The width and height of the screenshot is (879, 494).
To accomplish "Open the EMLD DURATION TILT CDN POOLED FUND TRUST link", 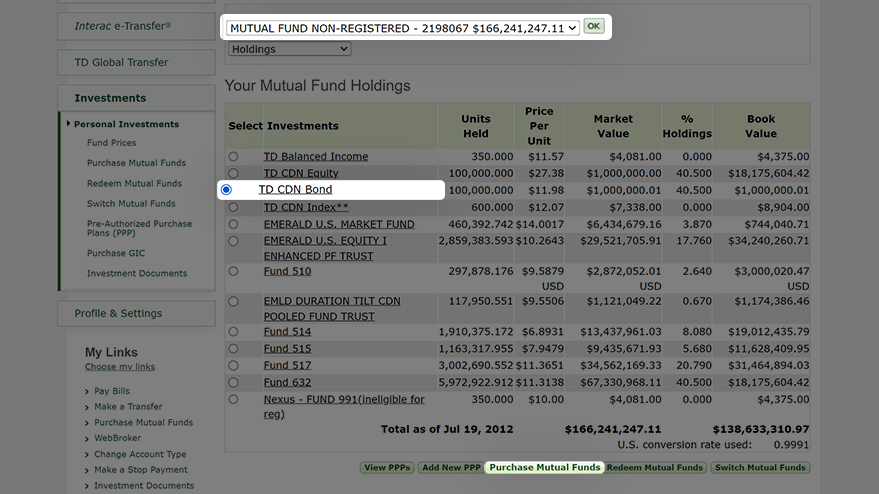I will pyautogui.click(x=332, y=309).
